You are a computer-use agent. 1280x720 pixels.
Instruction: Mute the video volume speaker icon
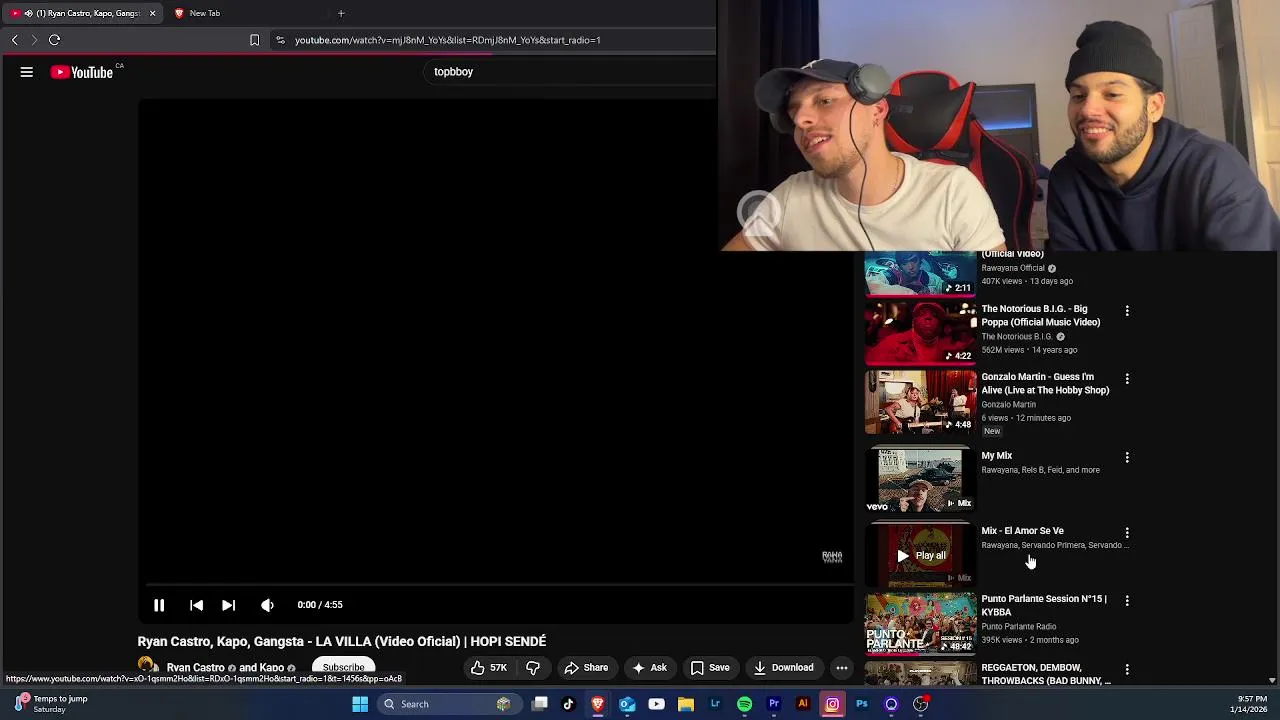[x=267, y=605]
